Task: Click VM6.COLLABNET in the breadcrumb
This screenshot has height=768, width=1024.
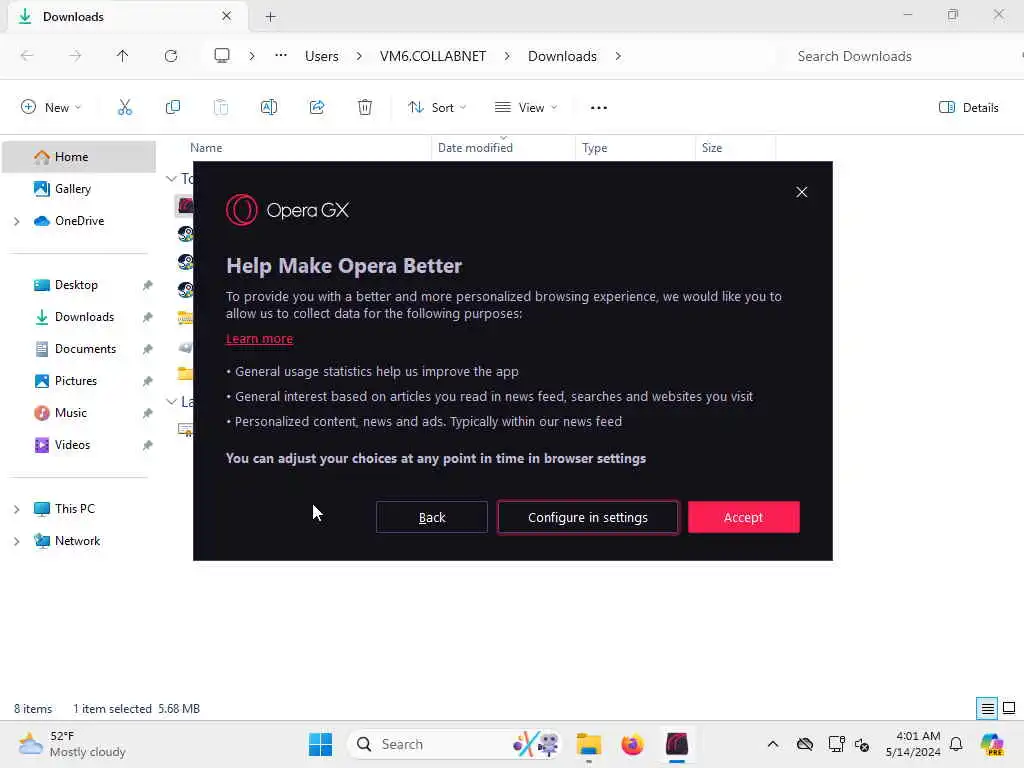Action: click(433, 56)
